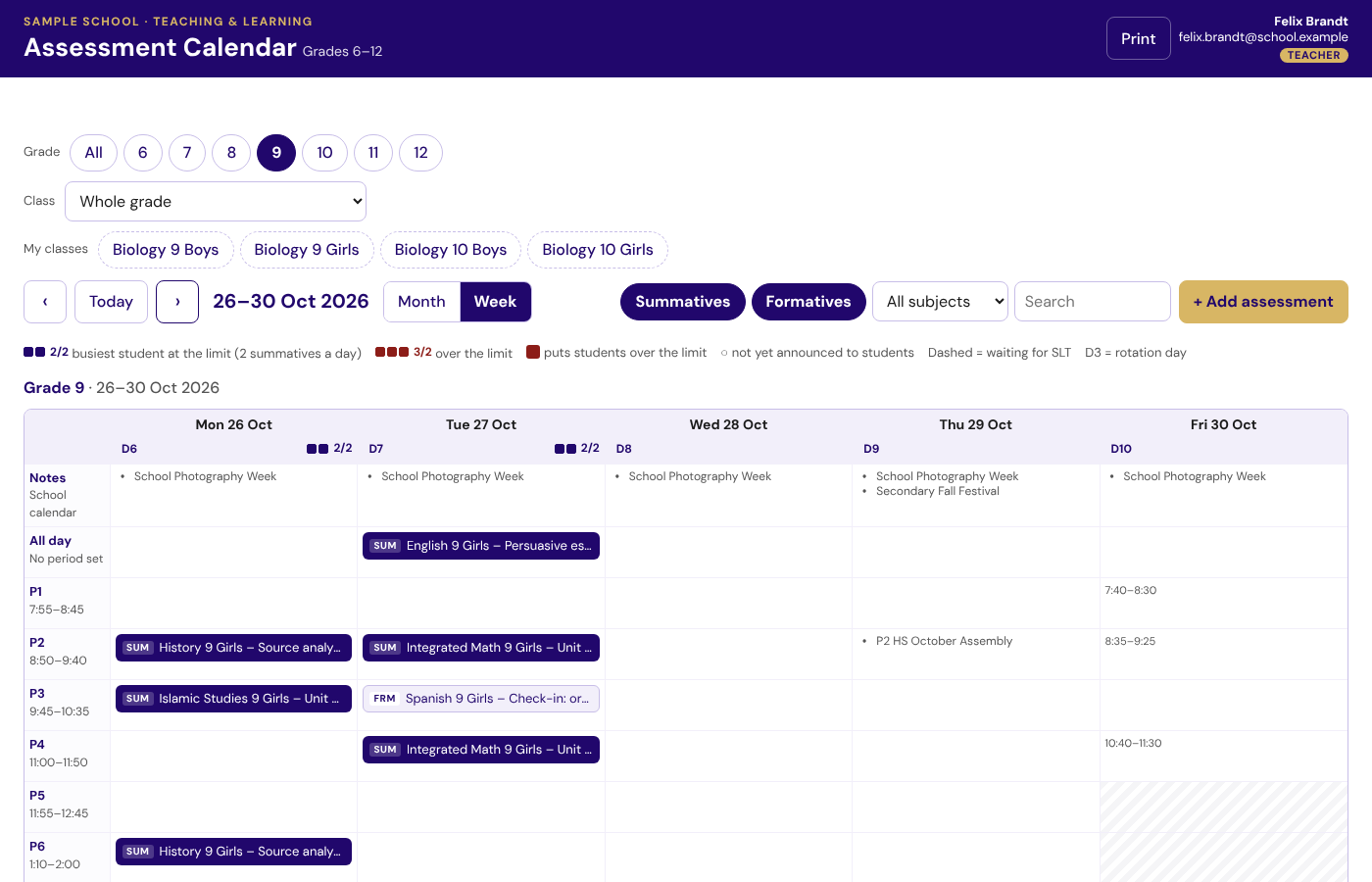The width and height of the screenshot is (1372, 882).
Task: Click the TEACHER role badge
Action: [x=1313, y=56]
